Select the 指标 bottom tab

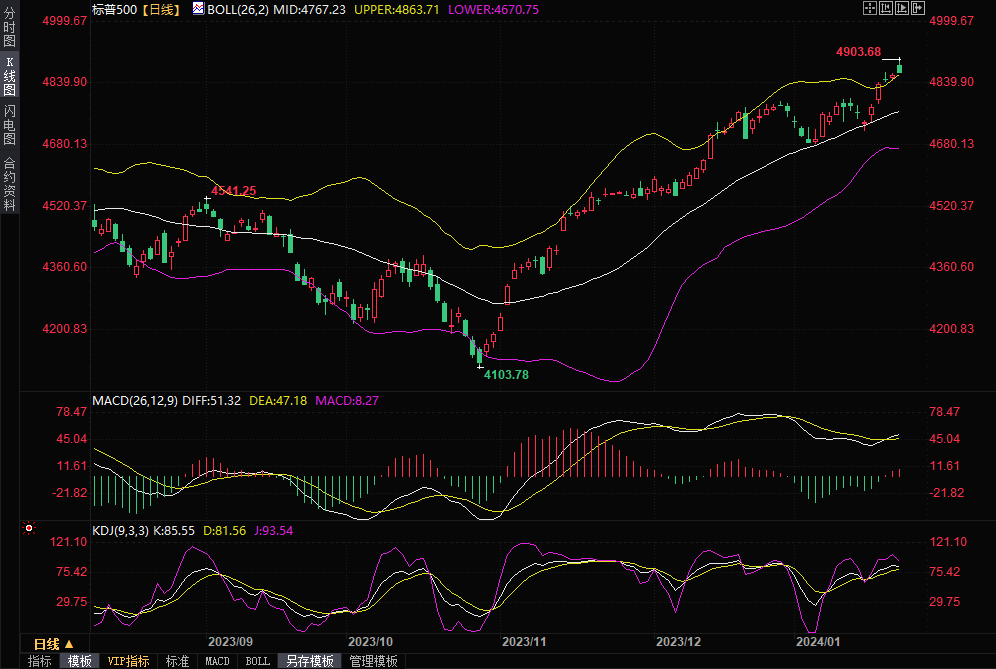39,661
